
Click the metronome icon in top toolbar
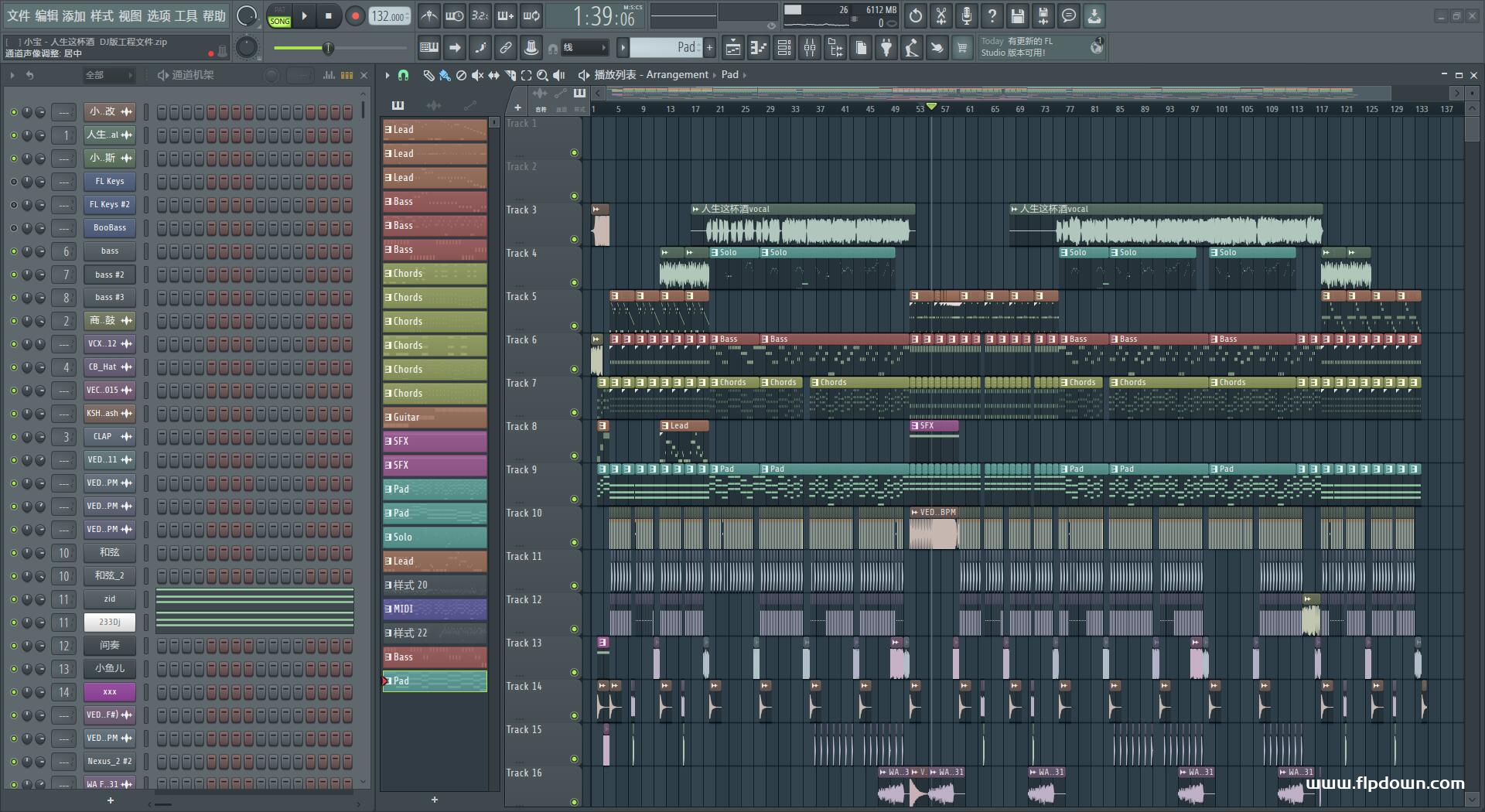click(428, 15)
